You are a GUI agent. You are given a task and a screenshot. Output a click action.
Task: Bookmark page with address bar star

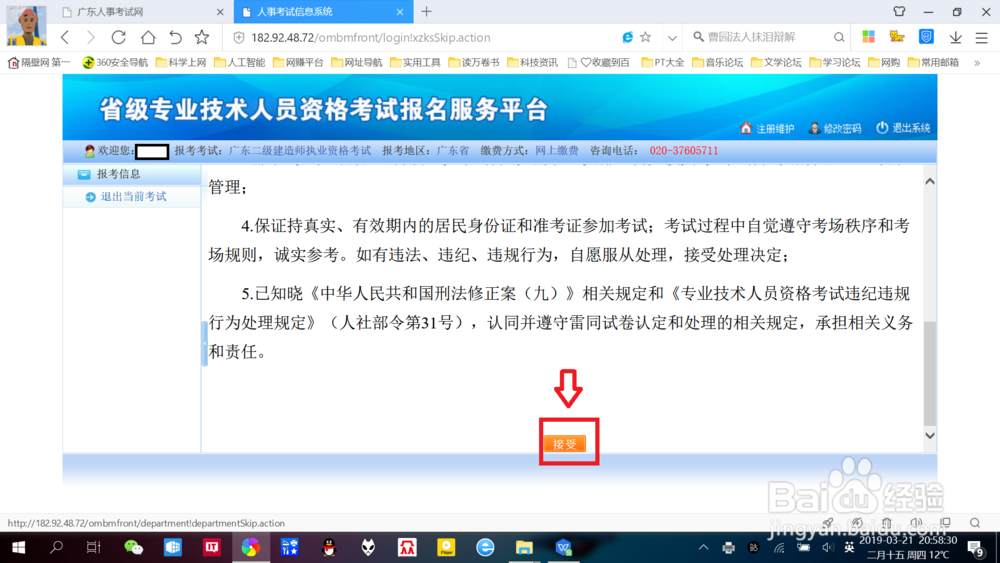coord(645,38)
